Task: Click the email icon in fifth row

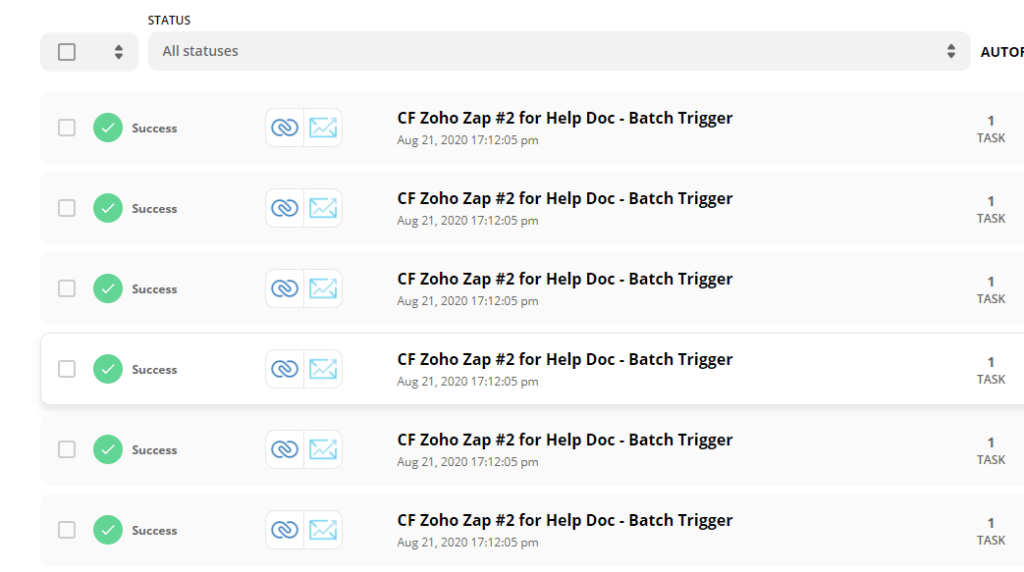Action: (x=323, y=449)
